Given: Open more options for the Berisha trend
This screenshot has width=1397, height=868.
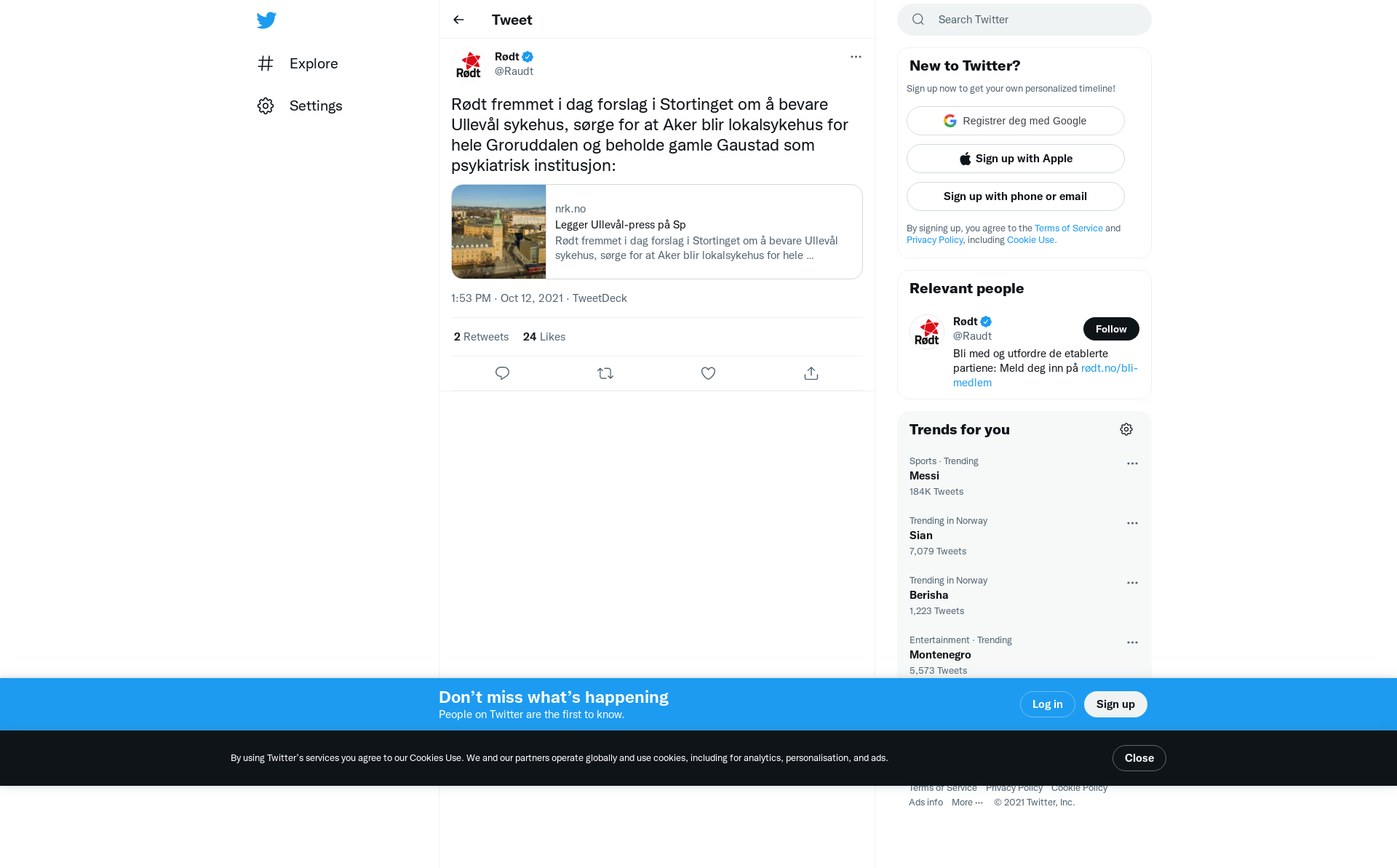Looking at the screenshot, I should 1132,583.
